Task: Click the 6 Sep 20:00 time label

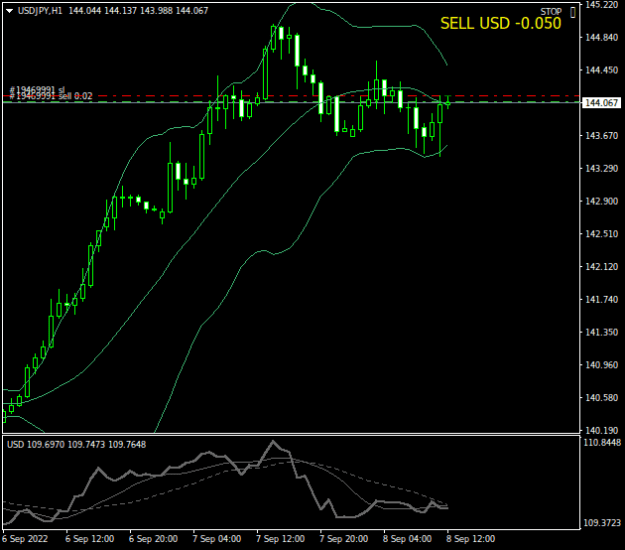Action: point(153,539)
